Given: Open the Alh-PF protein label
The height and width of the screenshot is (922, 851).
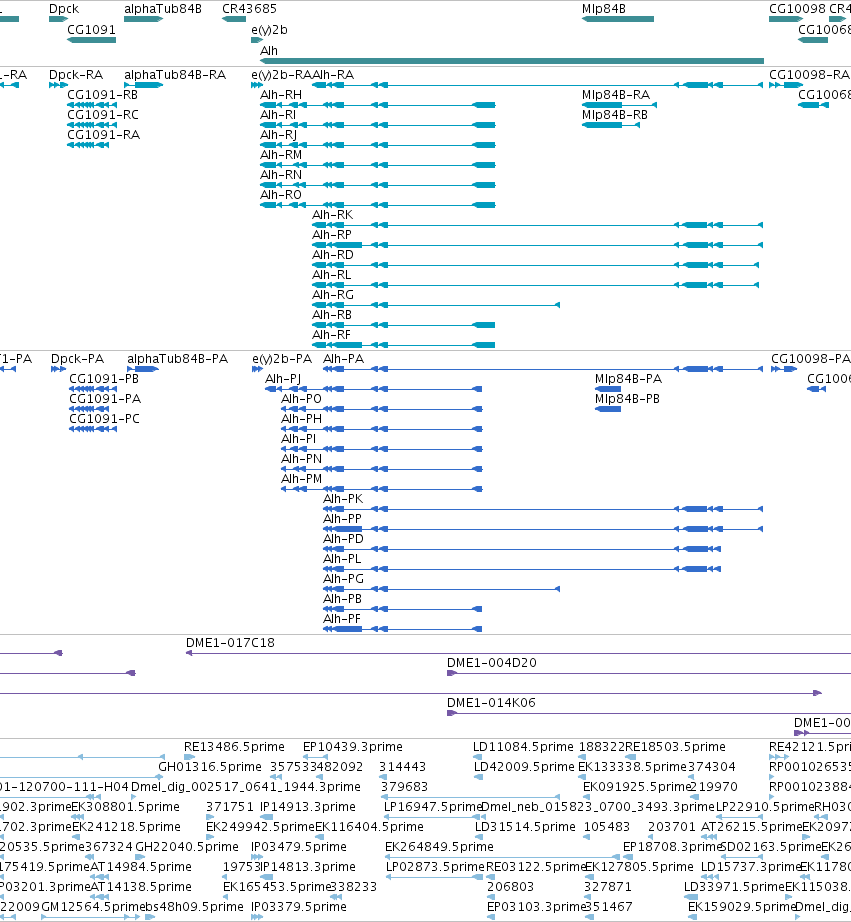Looking at the screenshot, I should [342, 619].
